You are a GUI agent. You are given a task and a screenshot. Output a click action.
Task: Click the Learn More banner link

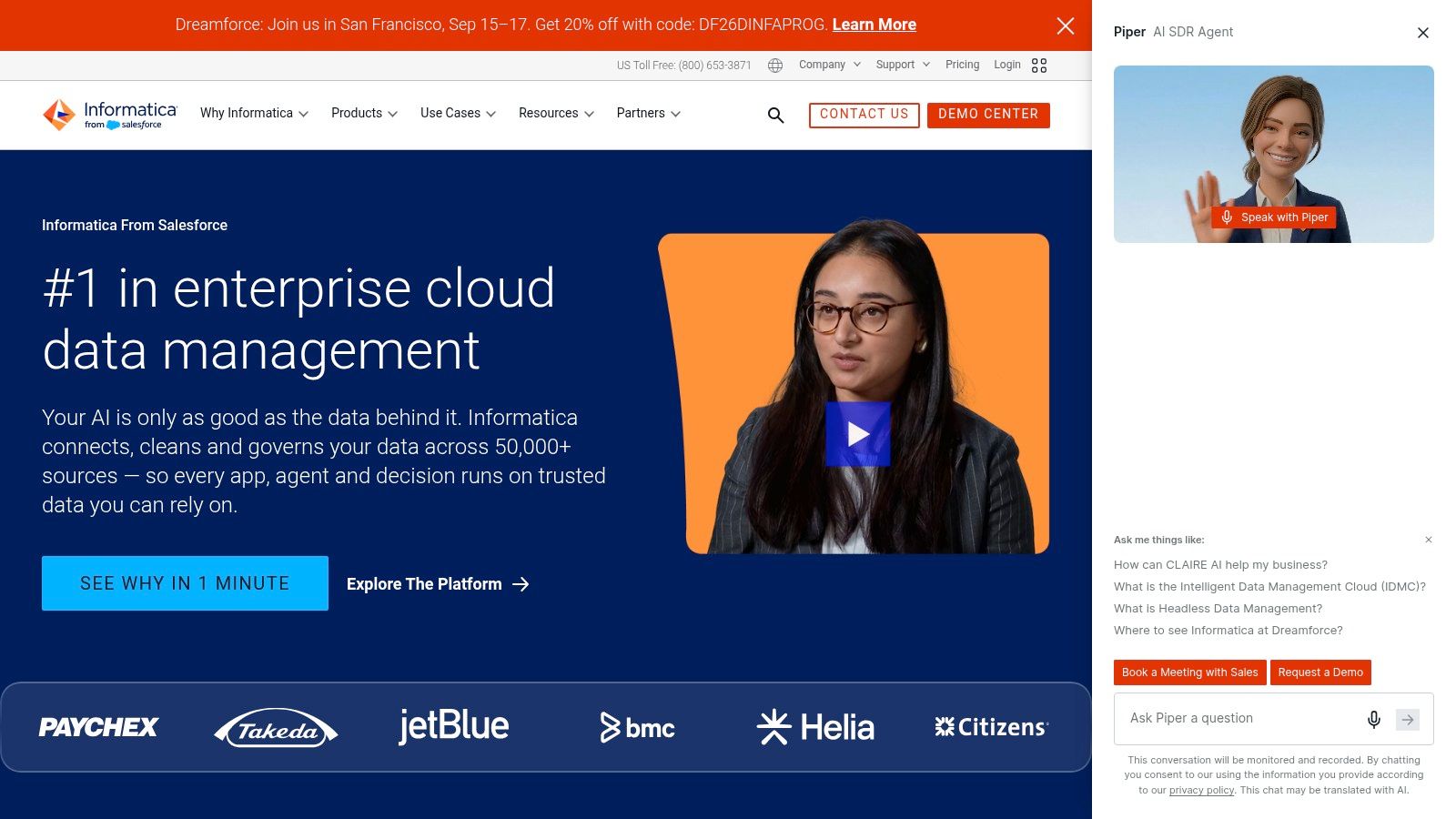(874, 25)
